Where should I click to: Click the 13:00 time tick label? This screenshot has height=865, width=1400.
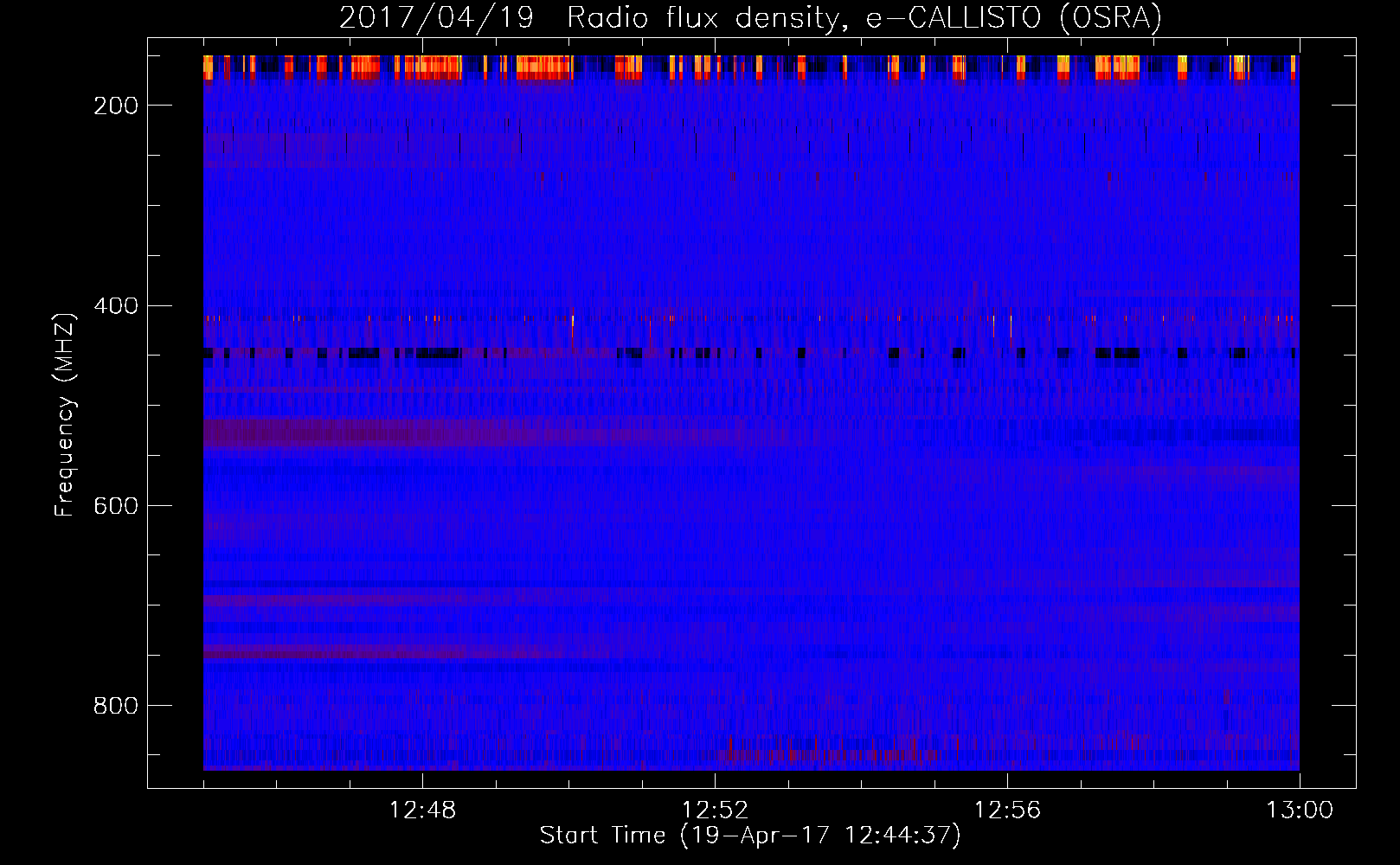tap(1300, 811)
